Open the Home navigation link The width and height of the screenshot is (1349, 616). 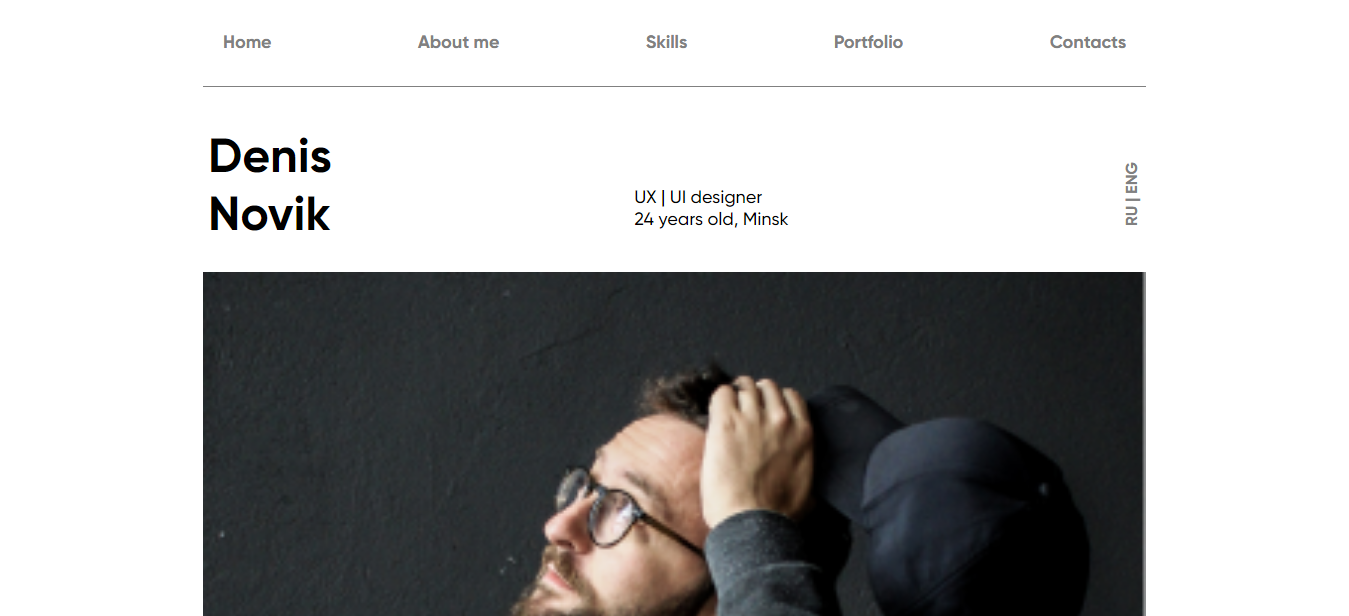coord(247,42)
